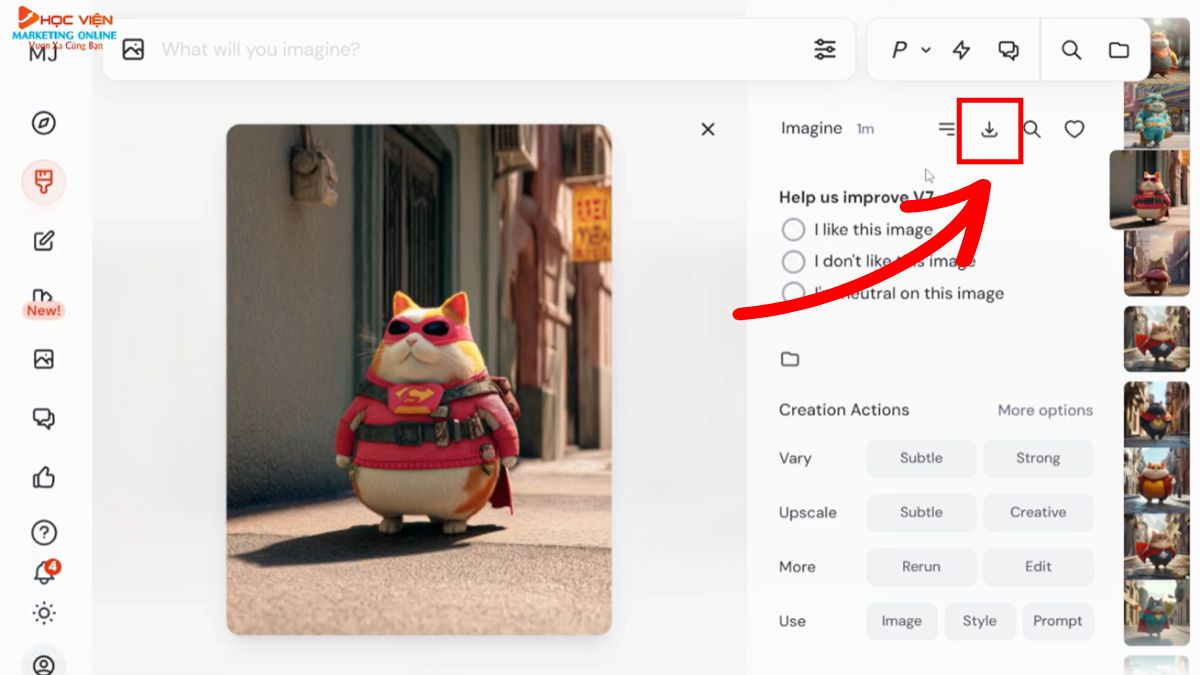Click the search magnifier in top toolbar

(x=1071, y=49)
